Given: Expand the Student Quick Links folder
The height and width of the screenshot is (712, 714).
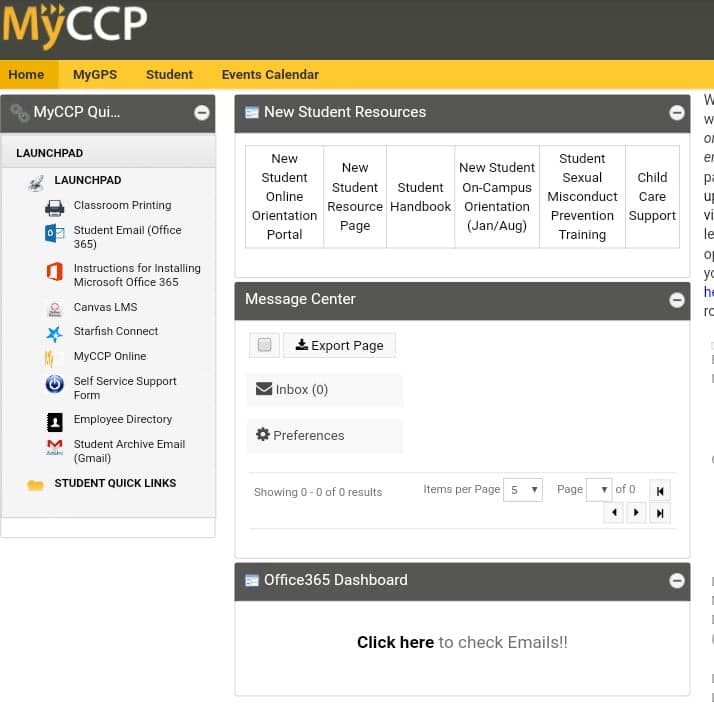Looking at the screenshot, I should click(36, 485).
